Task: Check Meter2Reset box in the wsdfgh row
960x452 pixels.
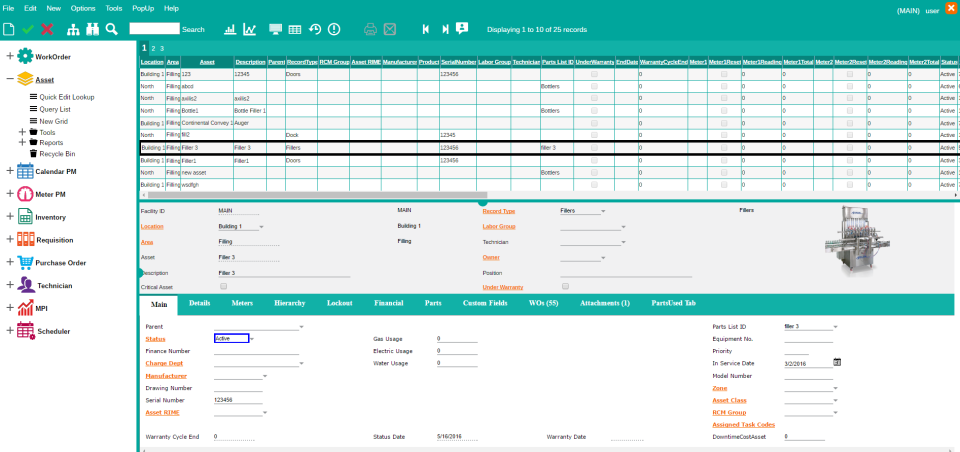Action: [x=850, y=184]
